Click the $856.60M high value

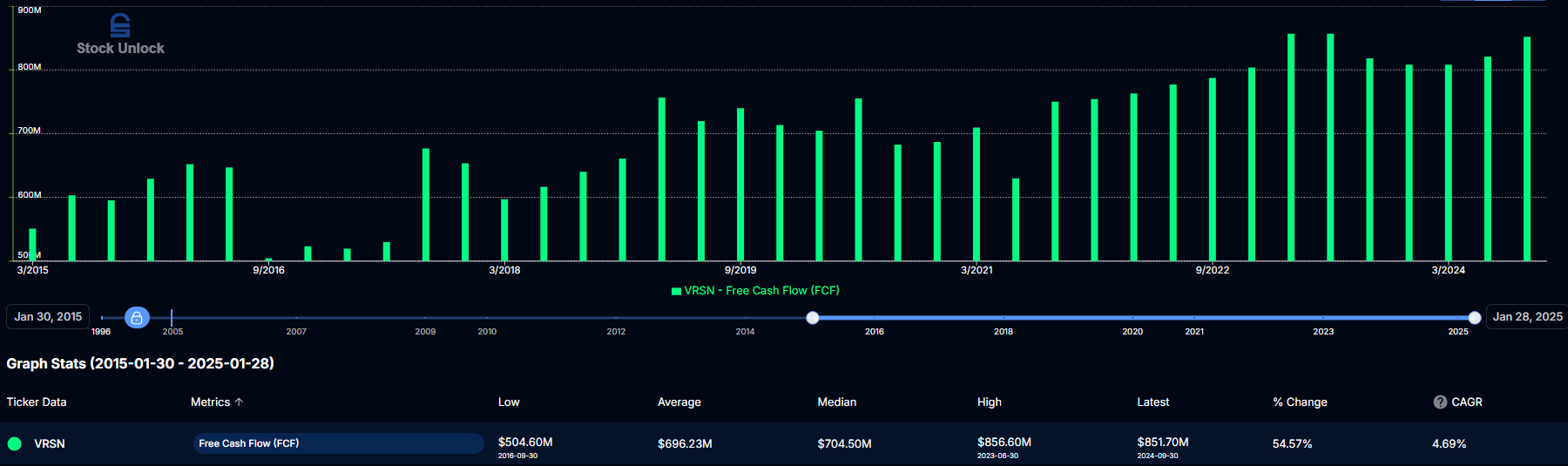click(x=1004, y=442)
